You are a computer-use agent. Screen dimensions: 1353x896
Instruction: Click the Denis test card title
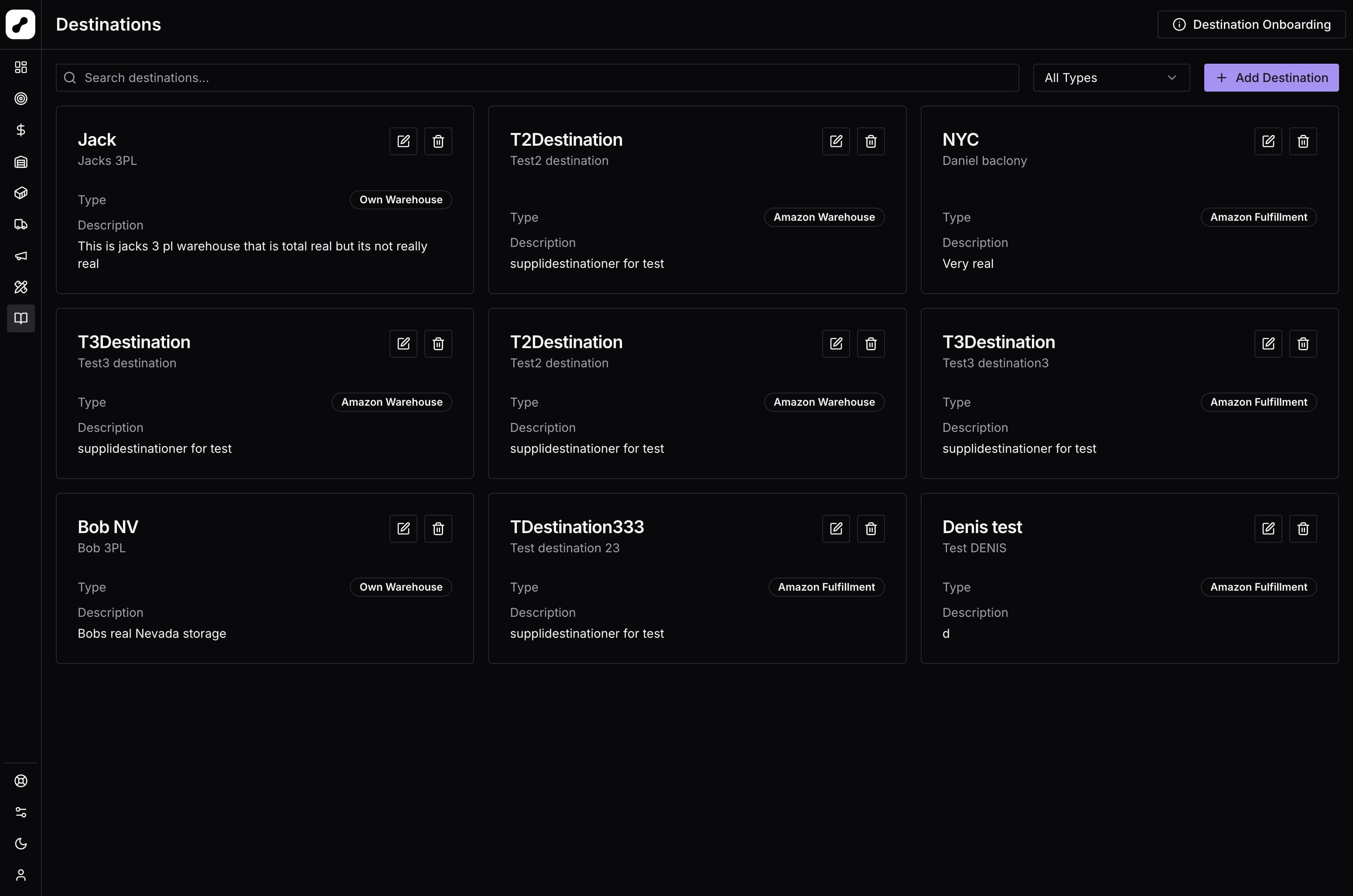982,527
